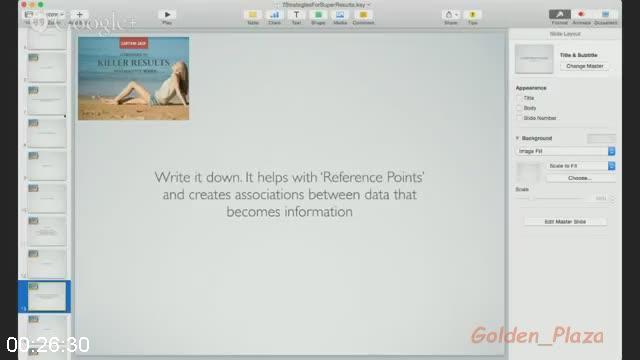Click the Choose... image button

tap(580, 178)
